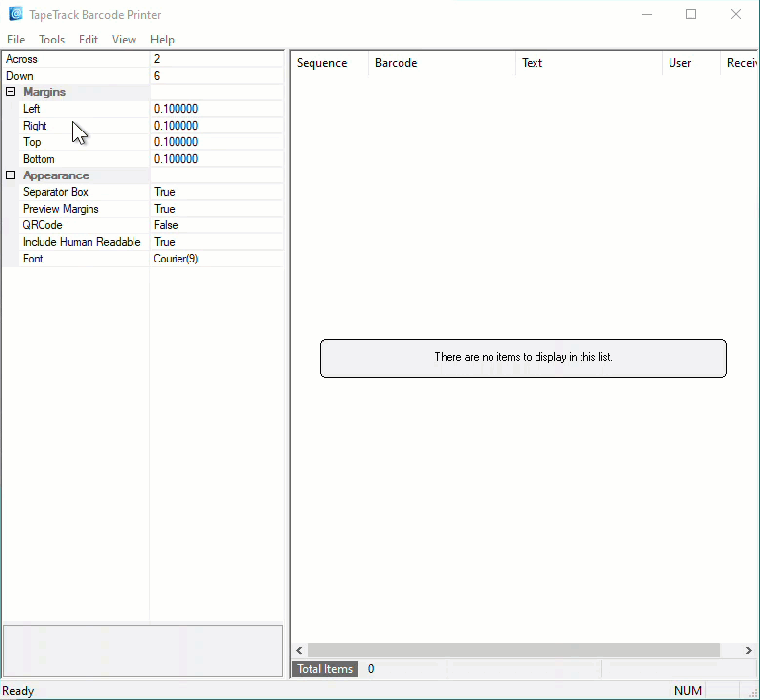The image size is (760, 700).
Task: Sort by the partially visible Received column header
Action: [739, 63]
